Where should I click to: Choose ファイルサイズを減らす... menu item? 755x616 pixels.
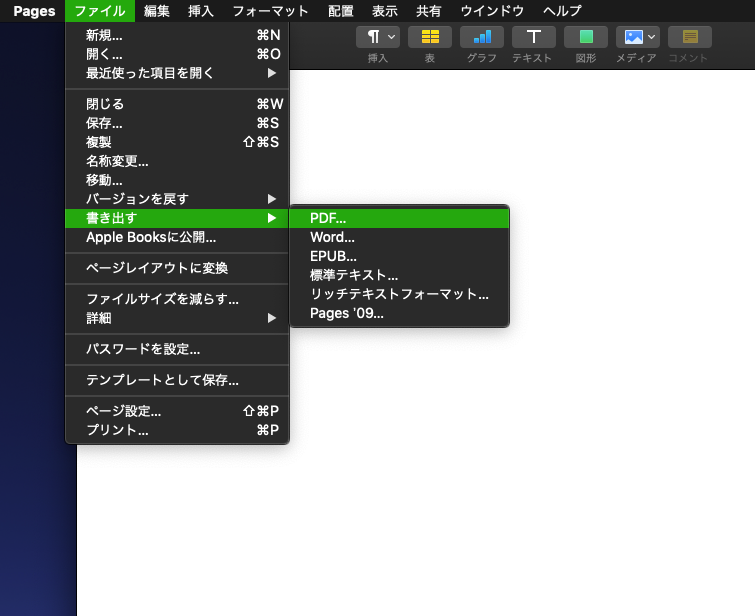click(177, 299)
